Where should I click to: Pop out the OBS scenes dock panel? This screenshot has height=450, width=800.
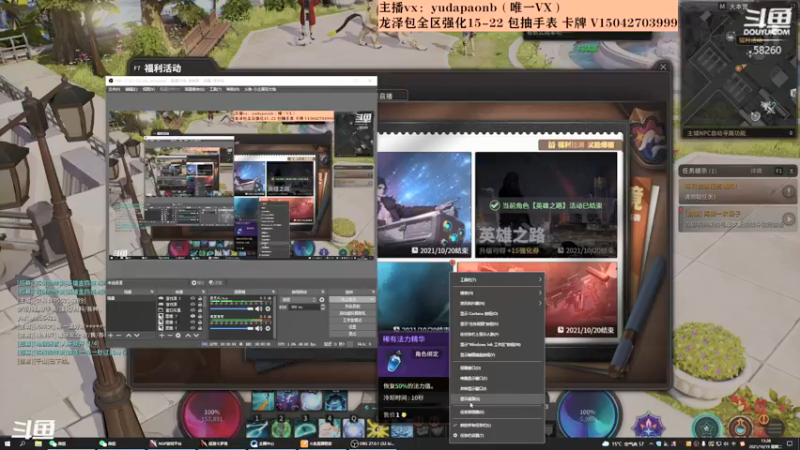point(152,292)
